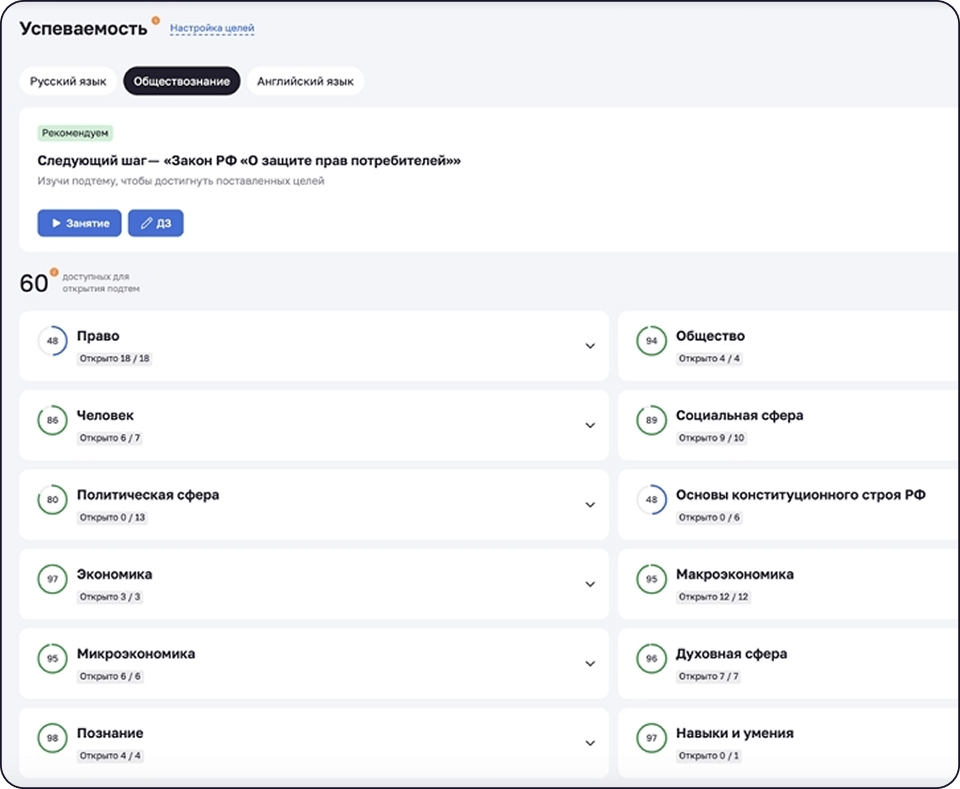The height and width of the screenshot is (789, 960).
Task: Click the orange info badge near 60
Action: point(54,272)
